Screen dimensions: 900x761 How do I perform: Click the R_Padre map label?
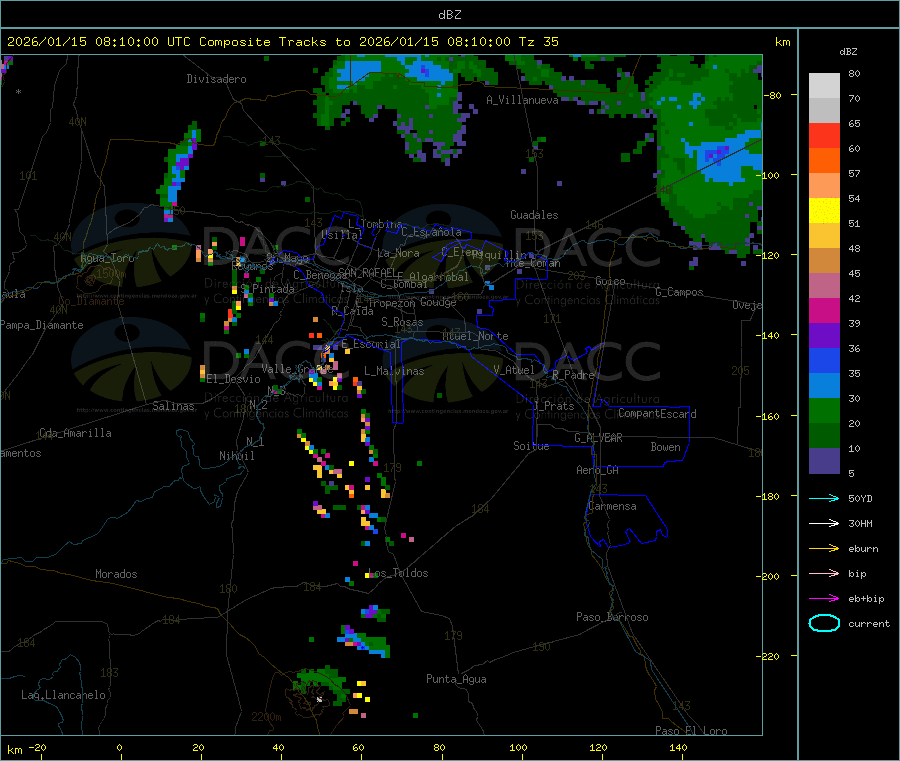pyautogui.click(x=573, y=375)
